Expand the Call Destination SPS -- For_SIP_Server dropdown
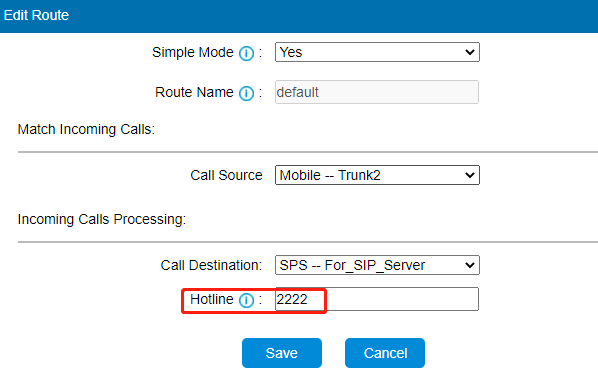 (x=377, y=265)
